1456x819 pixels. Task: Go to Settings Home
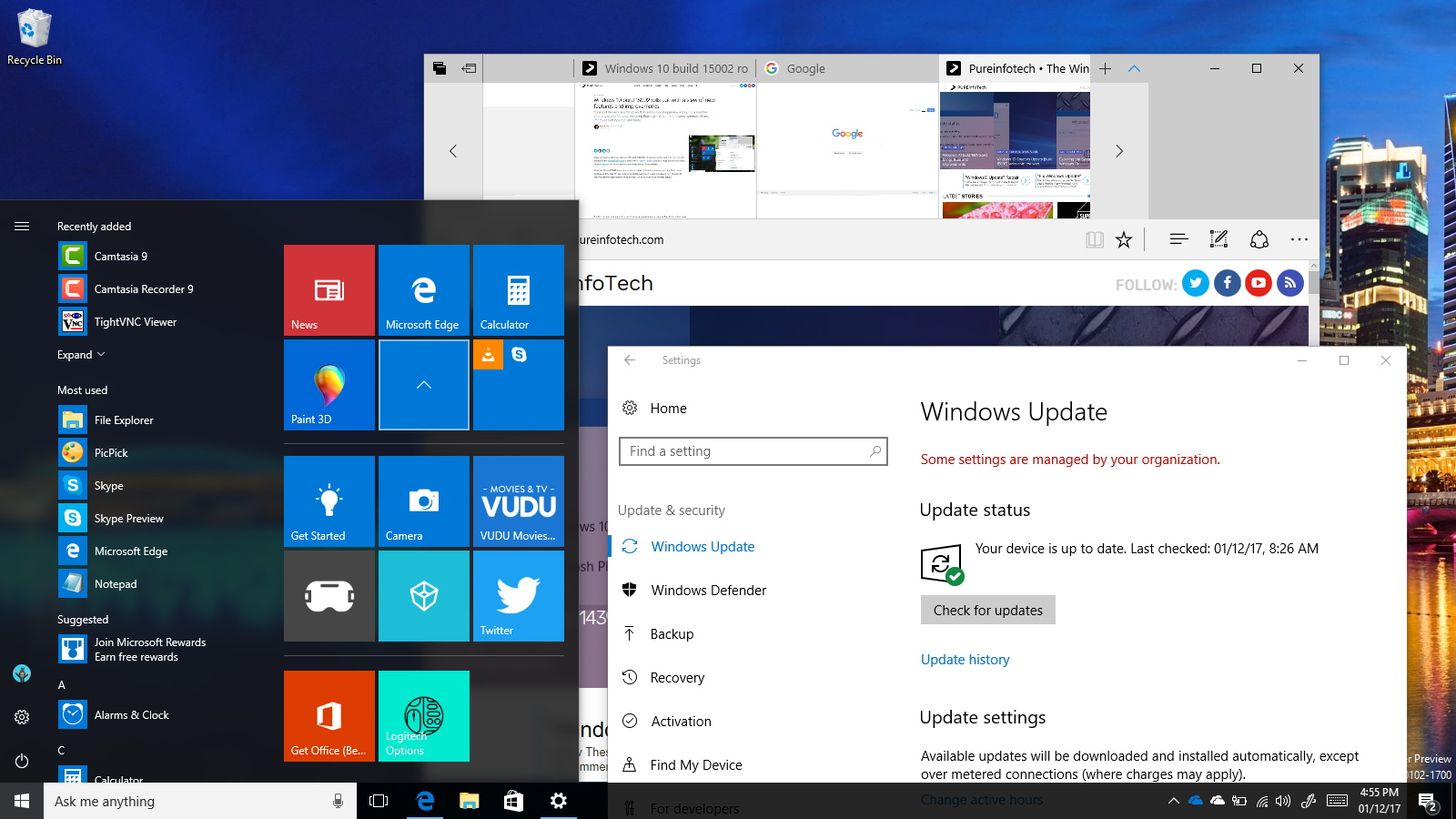pos(655,409)
